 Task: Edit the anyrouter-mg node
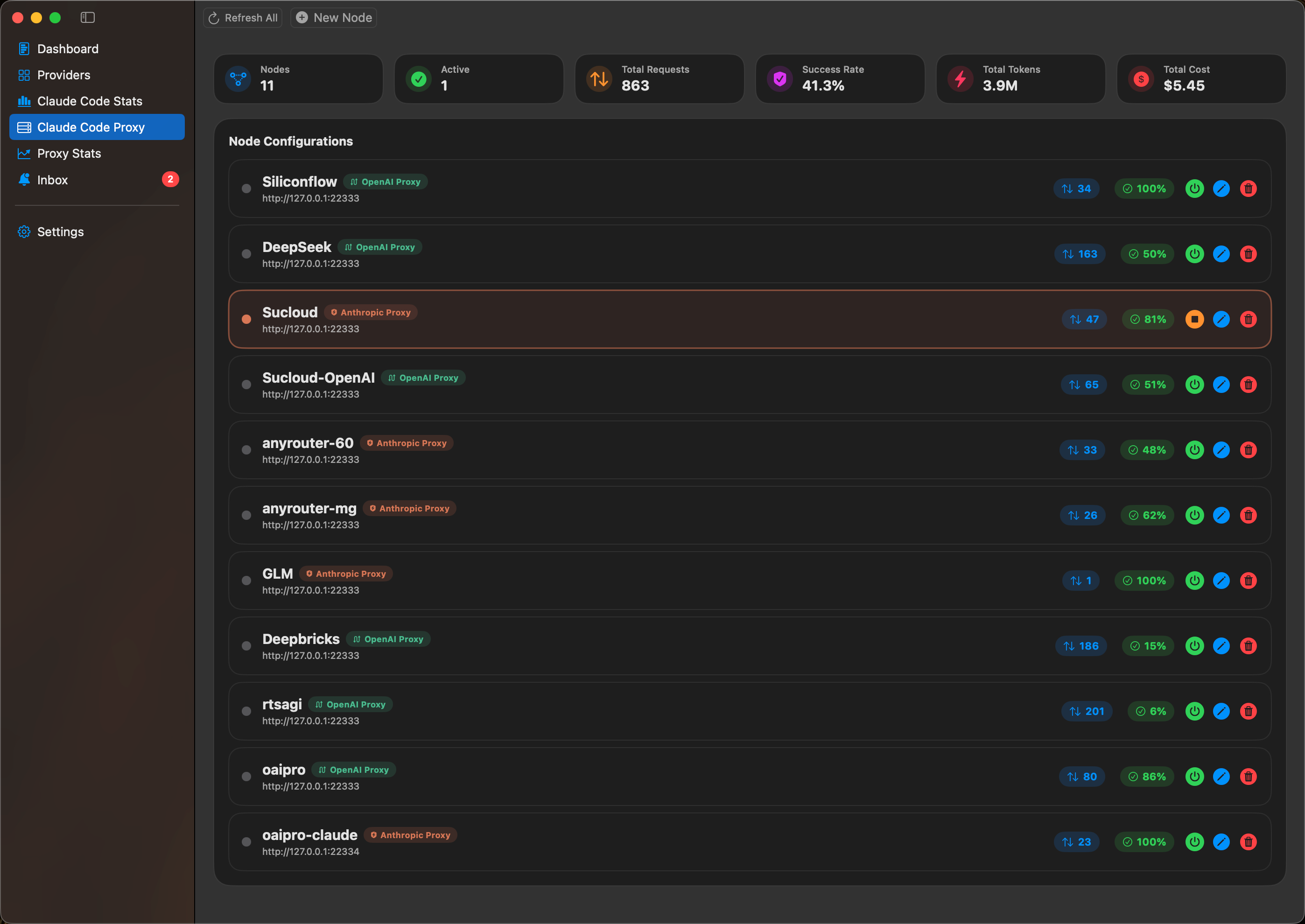coord(1221,515)
